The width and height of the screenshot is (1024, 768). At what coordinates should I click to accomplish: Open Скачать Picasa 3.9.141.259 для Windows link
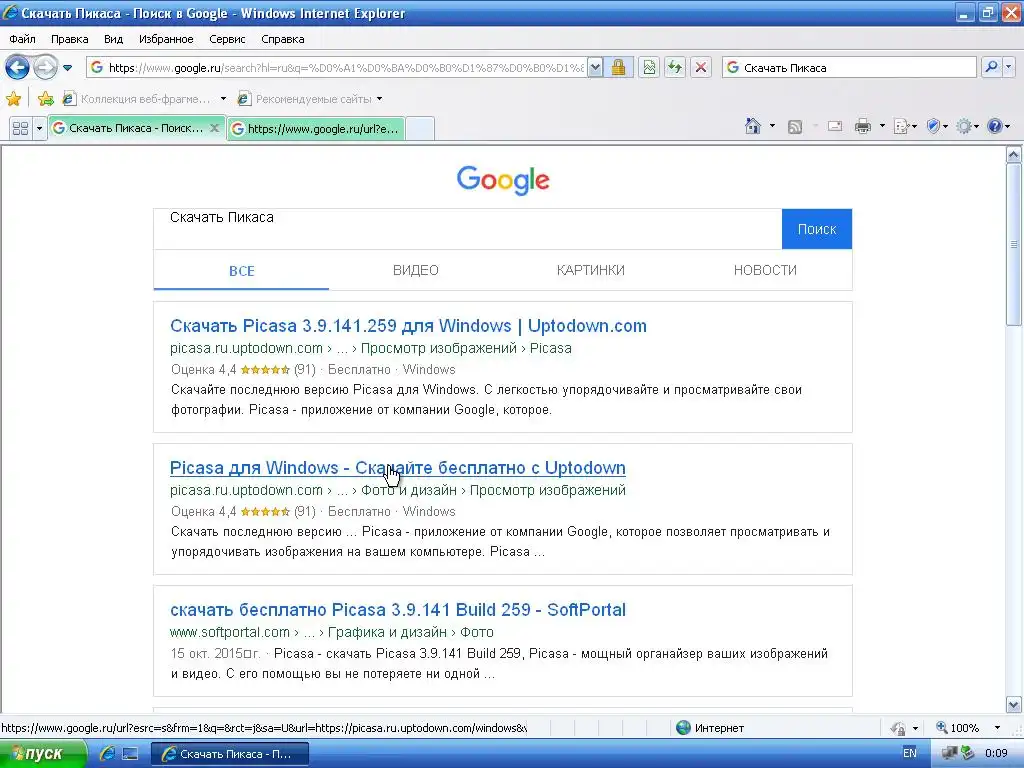pos(408,326)
